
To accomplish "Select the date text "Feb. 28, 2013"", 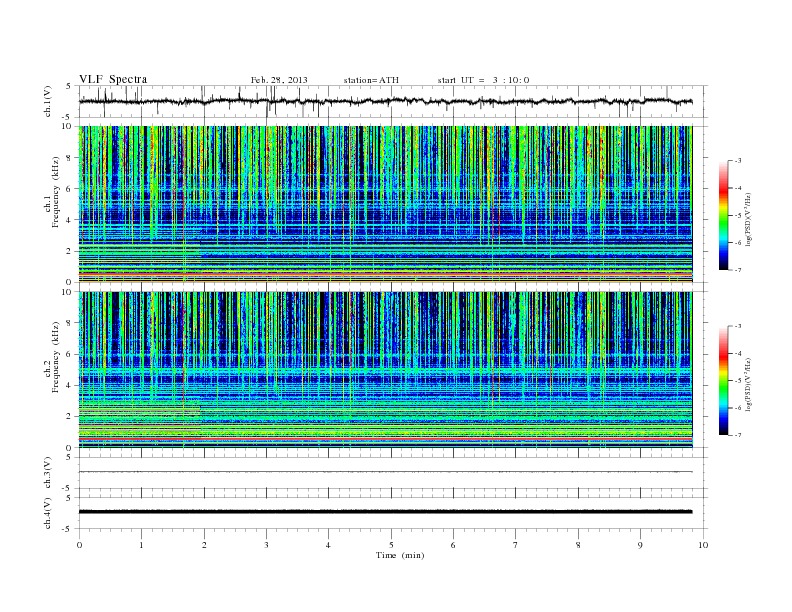I will click(x=279, y=80).
